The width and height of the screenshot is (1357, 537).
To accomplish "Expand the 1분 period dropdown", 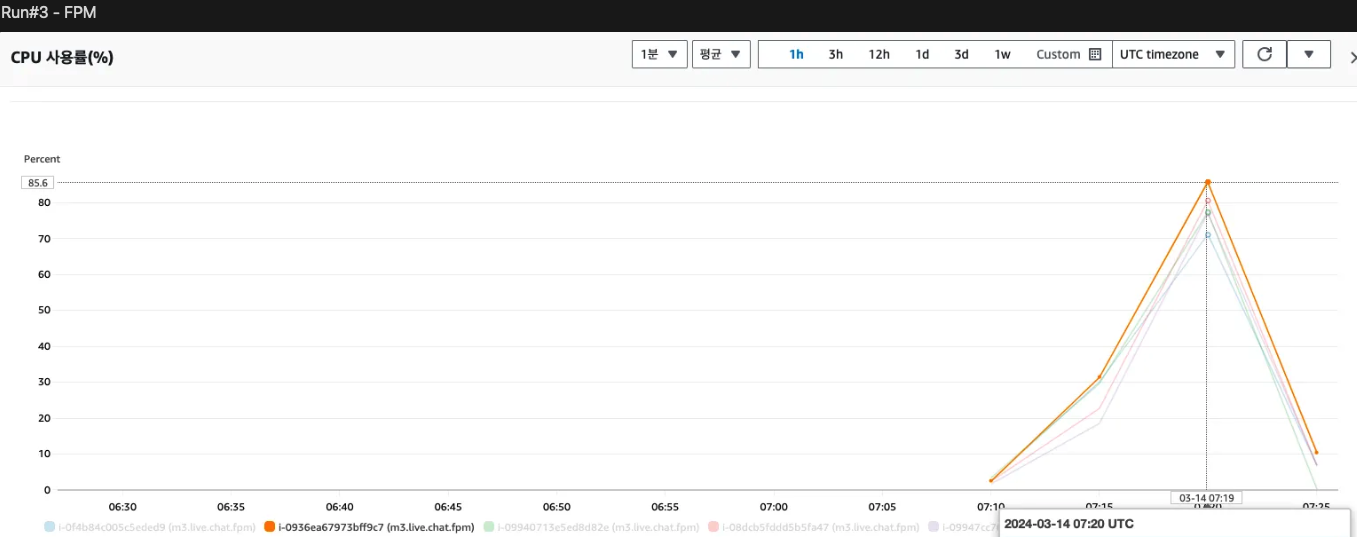I will click(658, 55).
